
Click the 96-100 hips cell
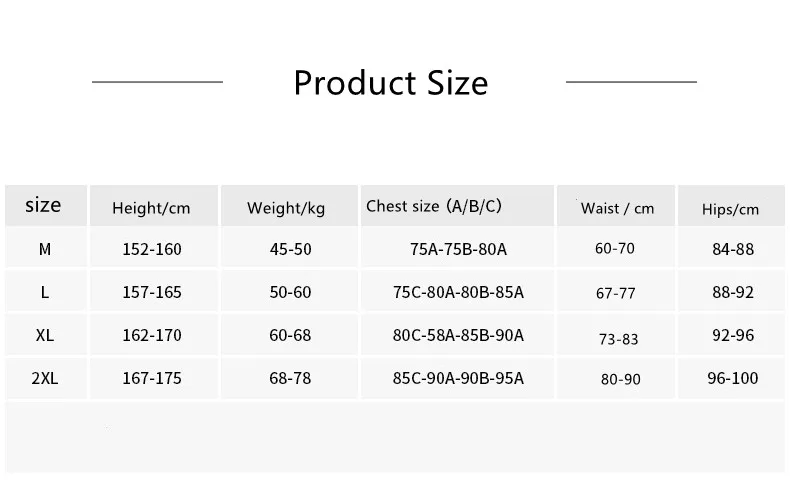pyautogui.click(x=733, y=378)
